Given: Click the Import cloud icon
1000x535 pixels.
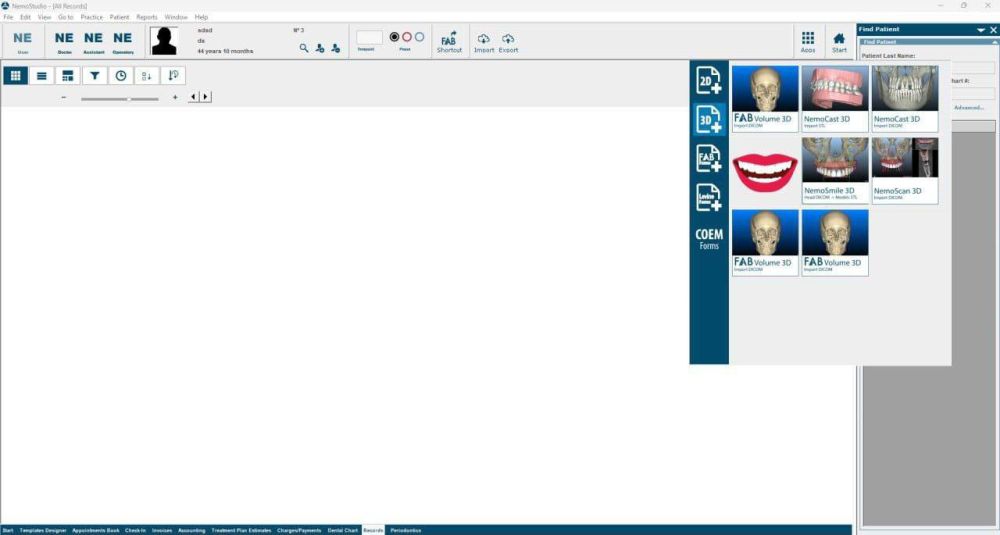Looking at the screenshot, I should pyautogui.click(x=484, y=41).
